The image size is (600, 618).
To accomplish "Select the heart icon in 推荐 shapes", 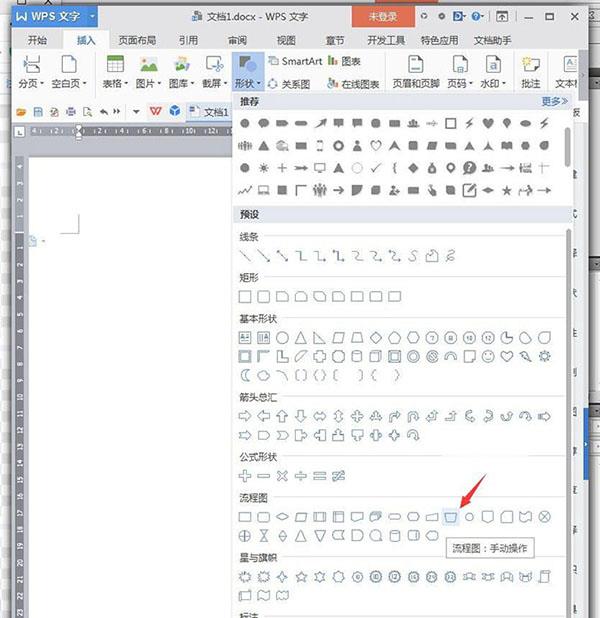I will coord(488,123).
